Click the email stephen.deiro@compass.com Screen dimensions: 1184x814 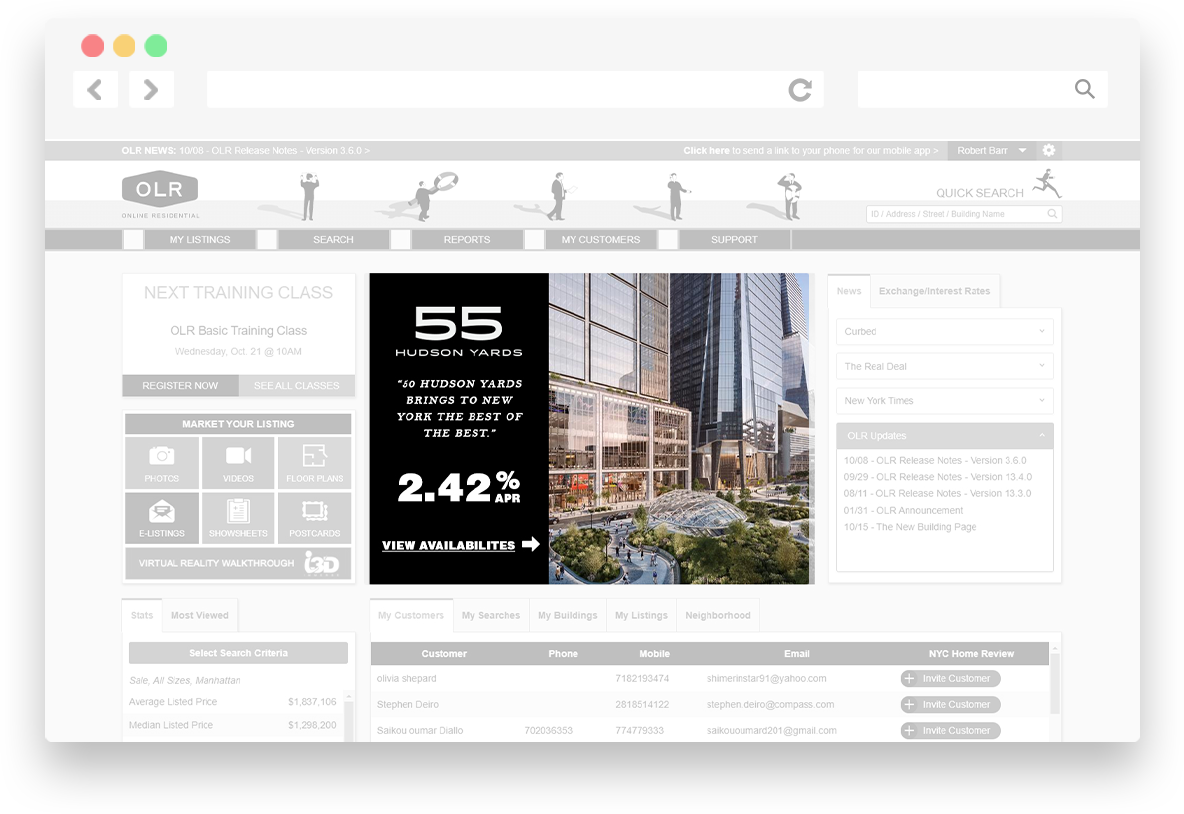pyautogui.click(x=770, y=705)
